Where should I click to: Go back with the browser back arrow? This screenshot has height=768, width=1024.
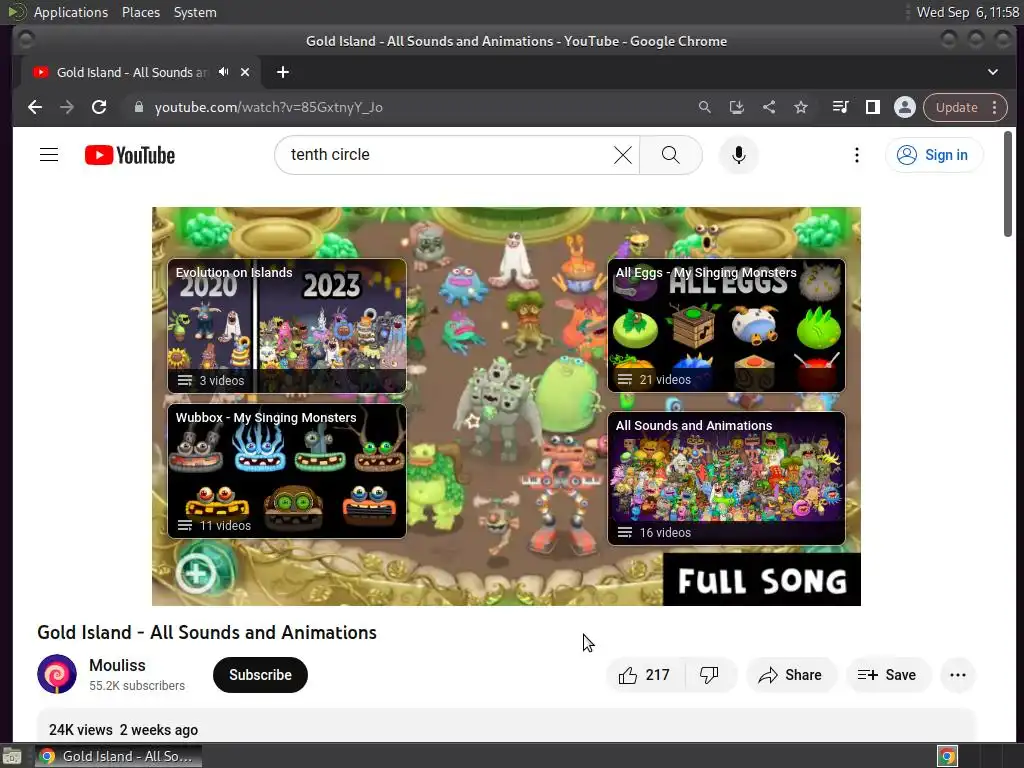pos(35,107)
